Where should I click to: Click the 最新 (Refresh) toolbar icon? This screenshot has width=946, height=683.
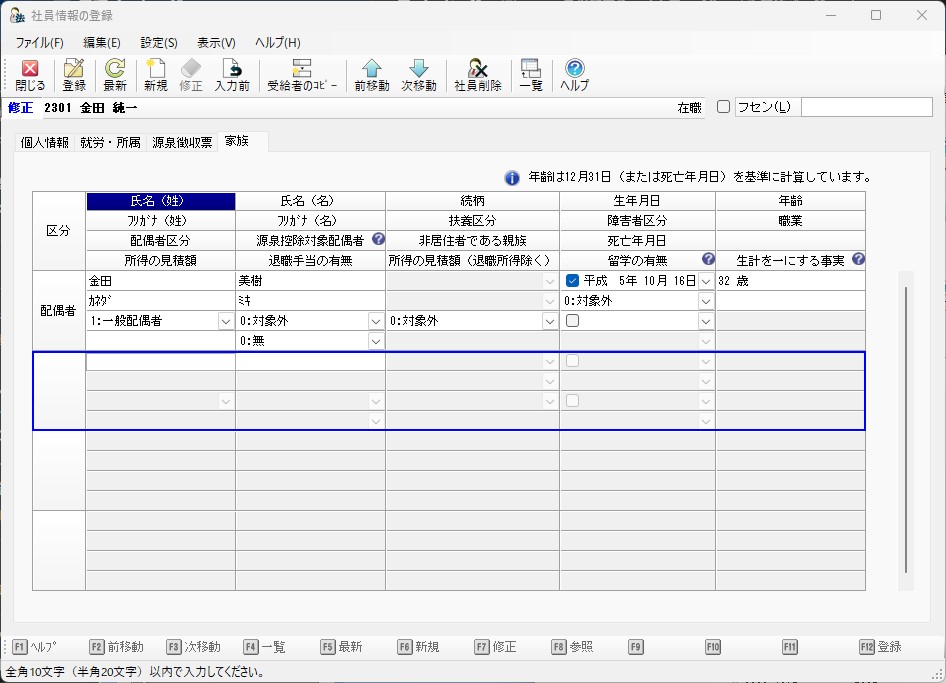(115, 75)
